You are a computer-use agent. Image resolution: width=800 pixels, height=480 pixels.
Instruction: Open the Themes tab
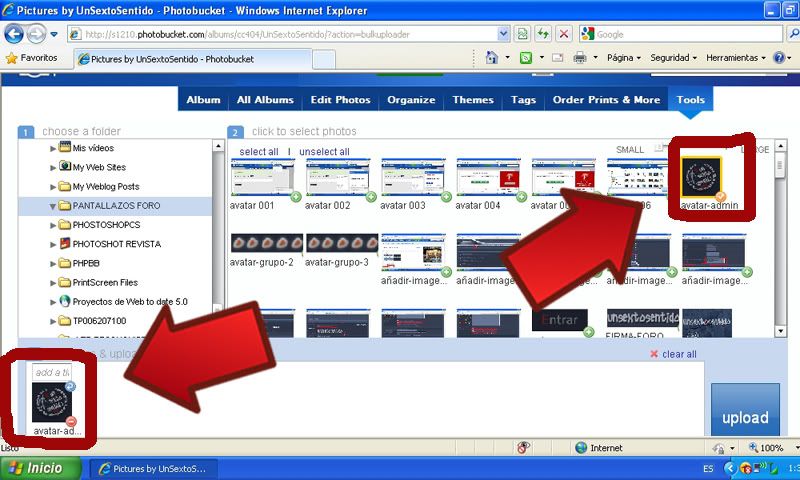click(x=473, y=99)
